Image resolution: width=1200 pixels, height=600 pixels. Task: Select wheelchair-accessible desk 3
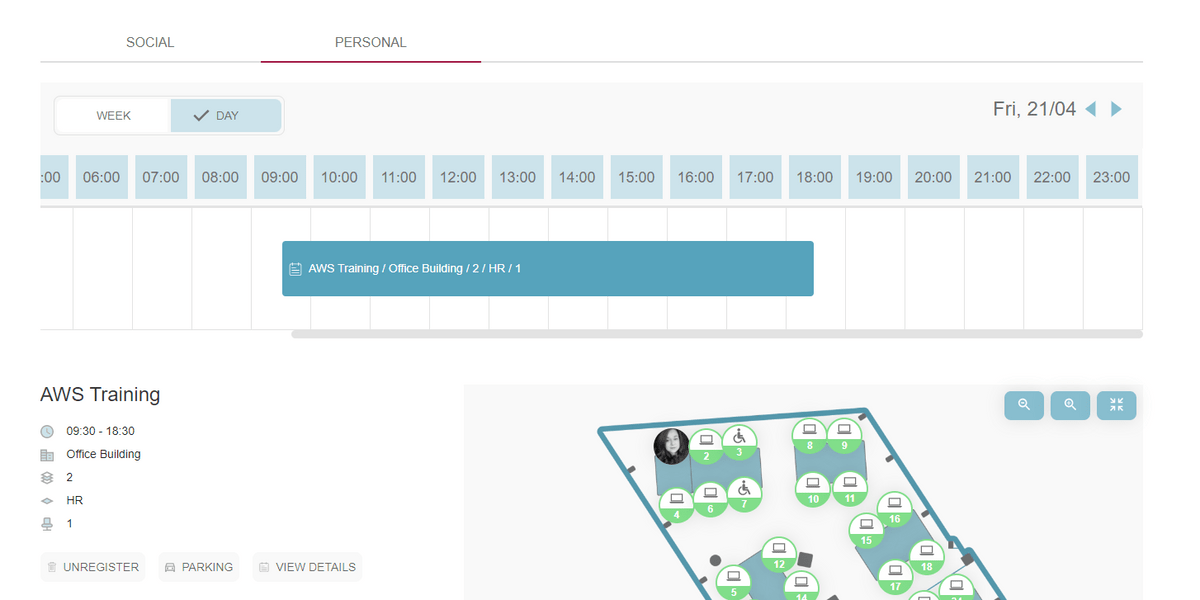[739, 441]
